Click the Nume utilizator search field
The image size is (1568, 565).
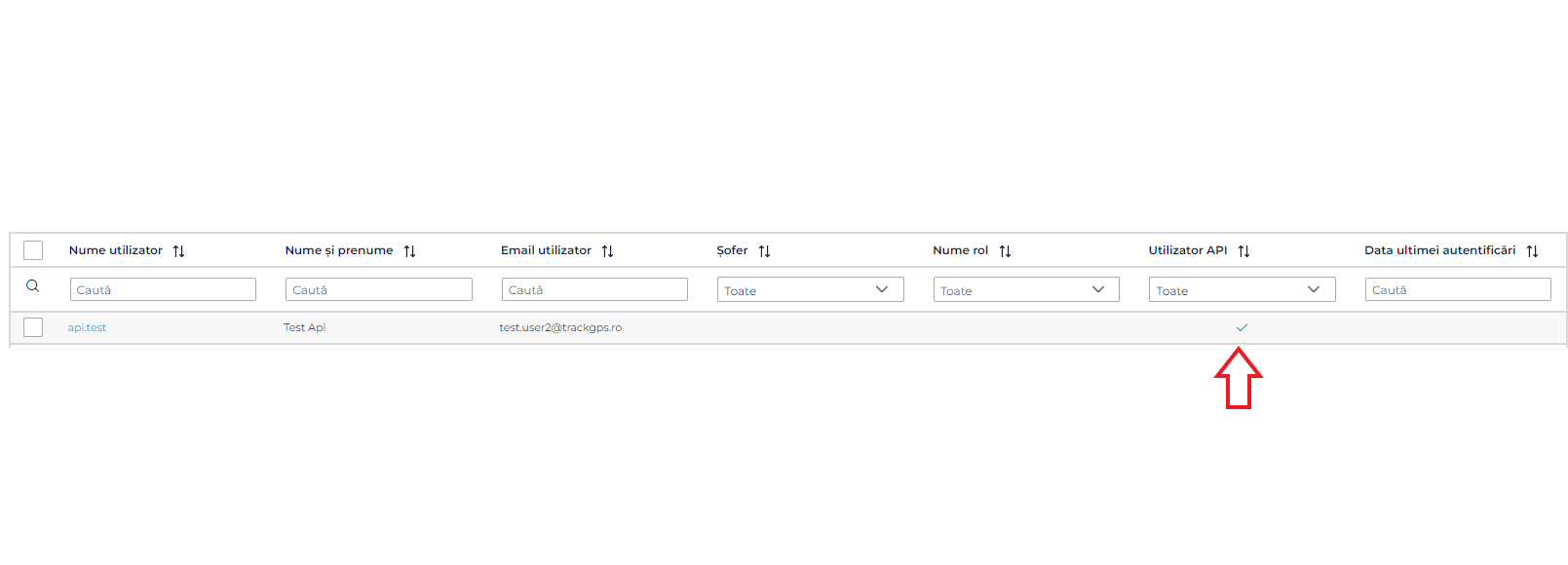point(163,289)
